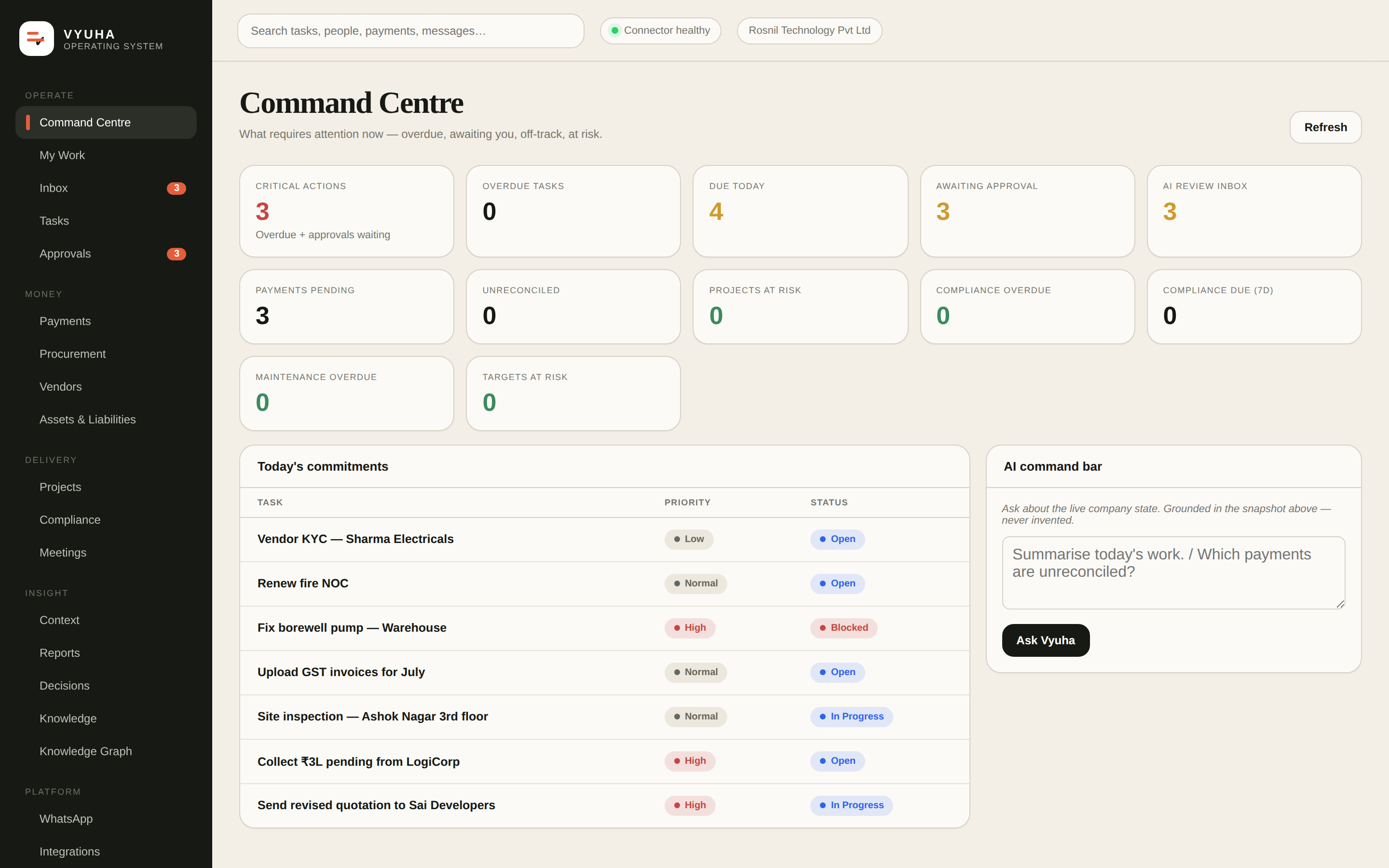Open Knowledge page

tap(106, 719)
